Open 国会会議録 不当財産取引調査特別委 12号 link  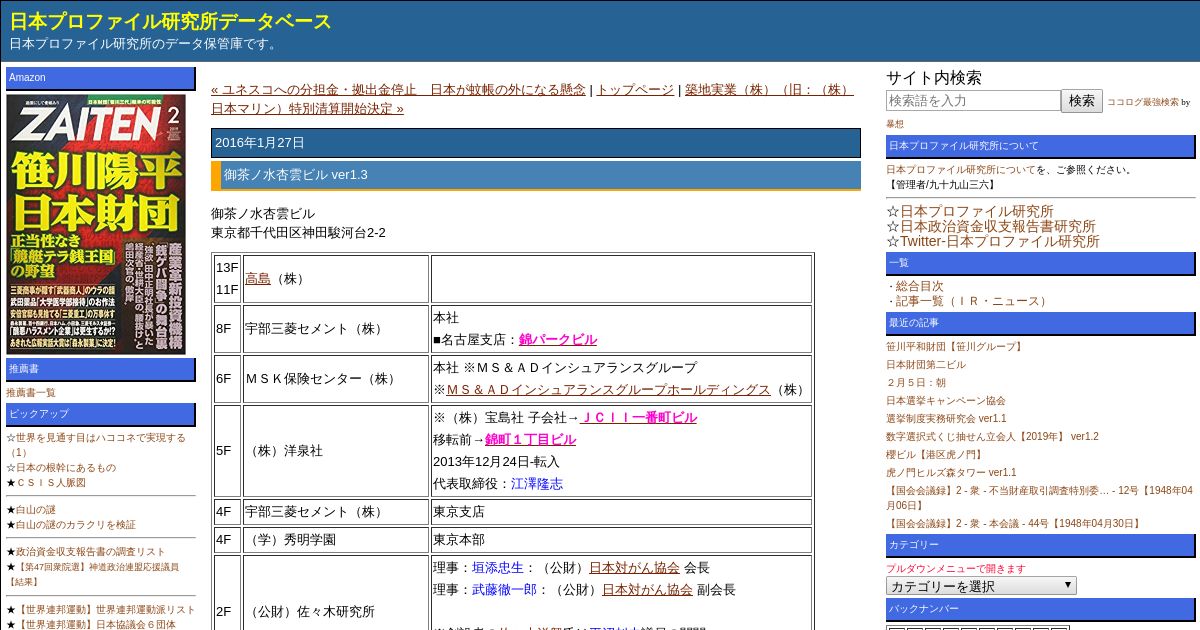[x=1039, y=498]
